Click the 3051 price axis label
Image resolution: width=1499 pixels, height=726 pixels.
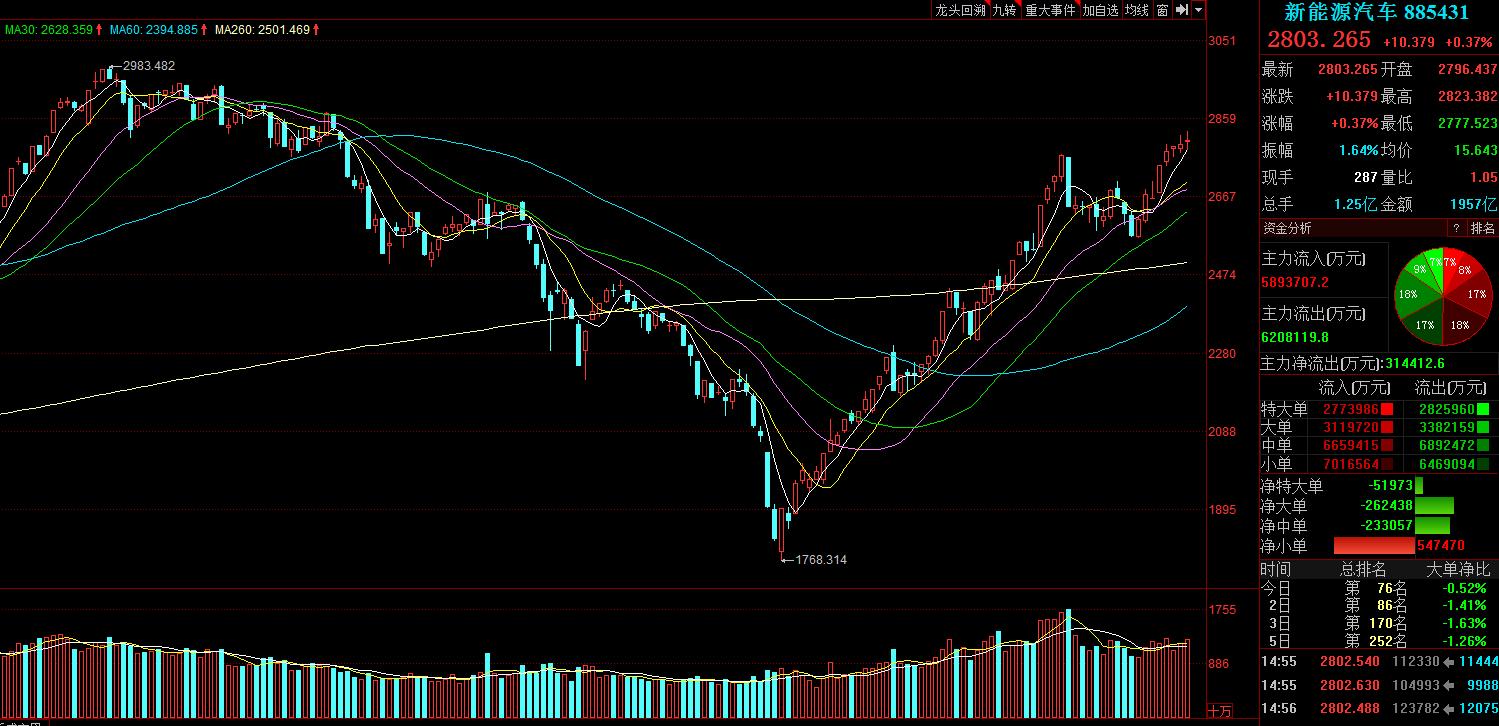point(1223,41)
